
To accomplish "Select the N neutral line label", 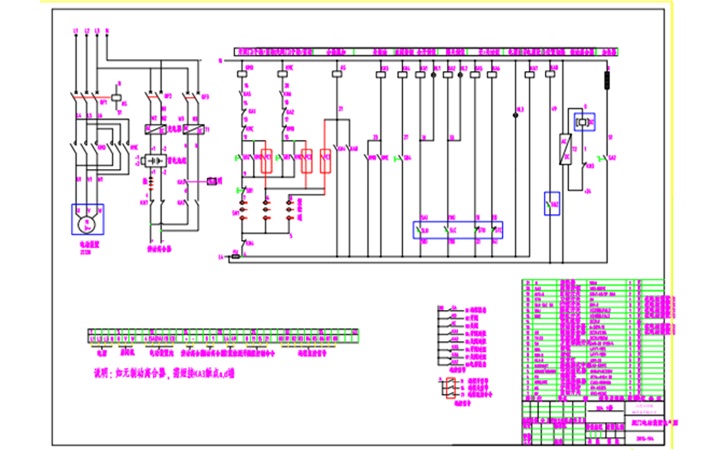I will click(x=107, y=35).
